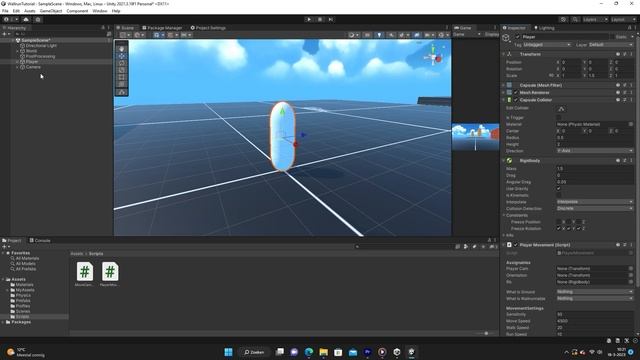Open Interpolate dropdown
This screenshot has height=360, width=640.
pyautogui.click(x=595, y=202)
